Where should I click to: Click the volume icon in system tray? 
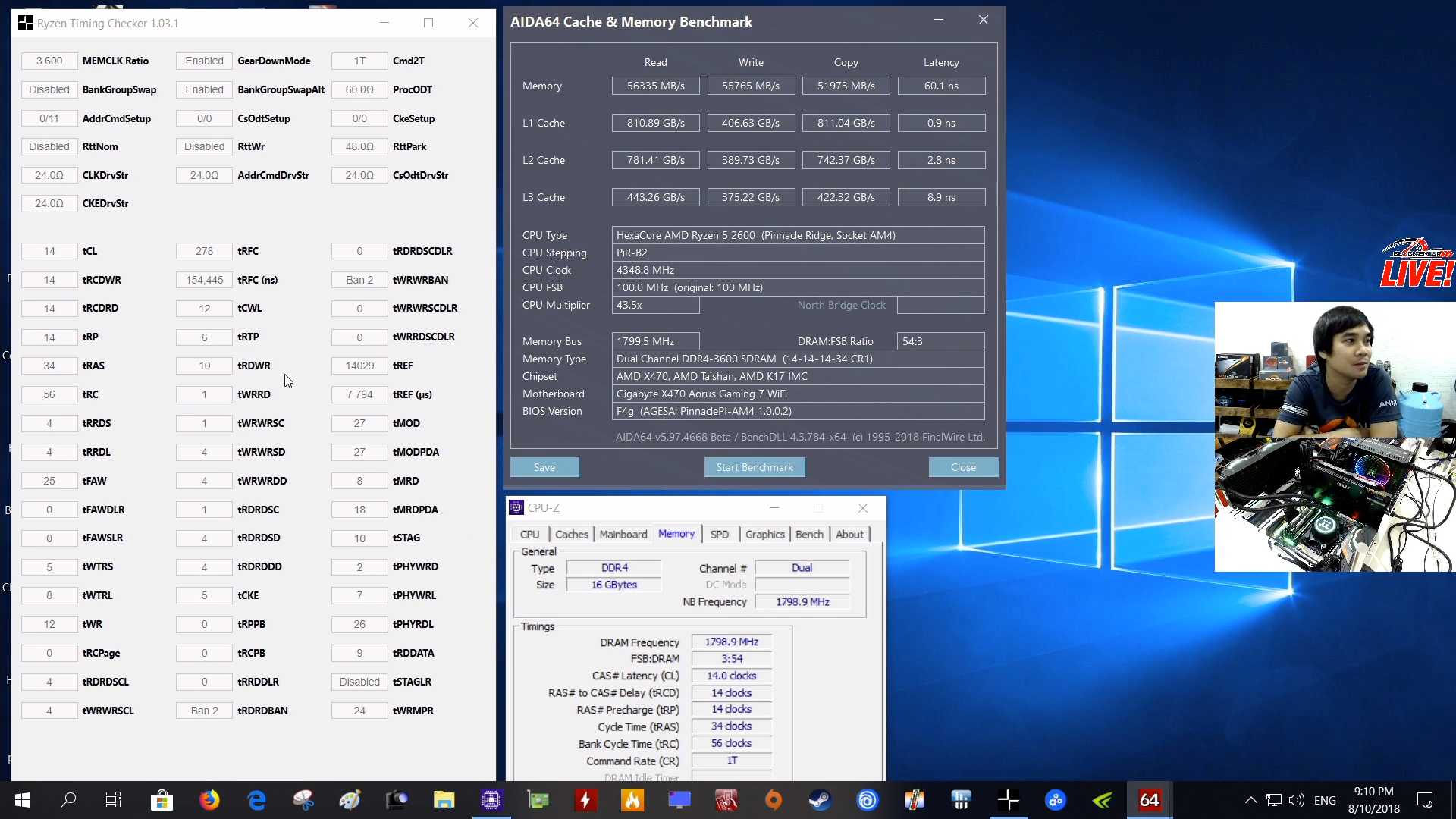click(x=1297, y=800)
